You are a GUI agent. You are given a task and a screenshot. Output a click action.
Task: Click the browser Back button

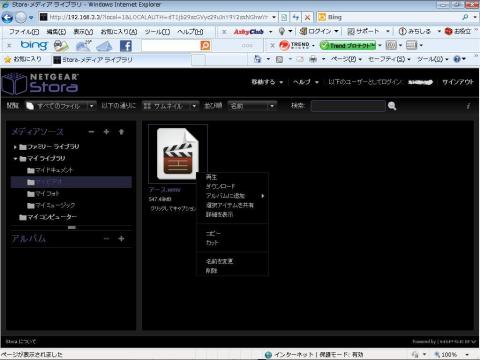pos(7,17)
